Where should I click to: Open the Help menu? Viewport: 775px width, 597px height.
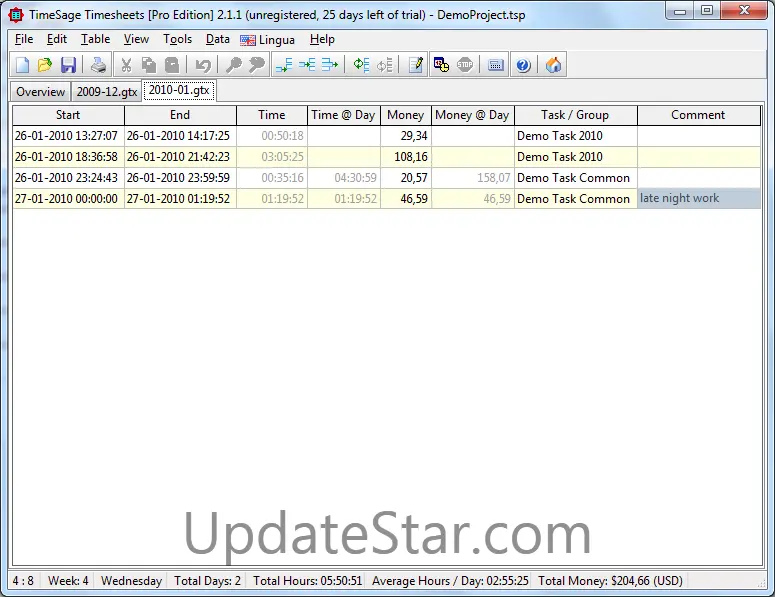(x=322, y=39)
